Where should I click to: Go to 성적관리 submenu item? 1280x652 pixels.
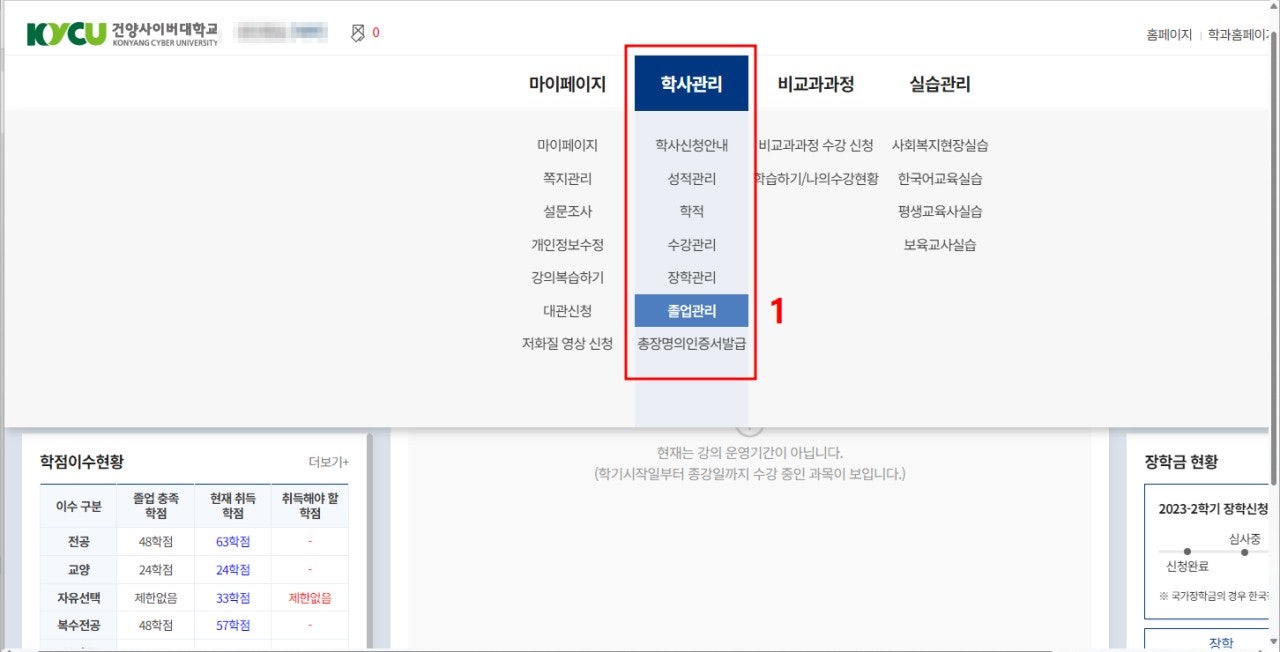click(691, 179)
